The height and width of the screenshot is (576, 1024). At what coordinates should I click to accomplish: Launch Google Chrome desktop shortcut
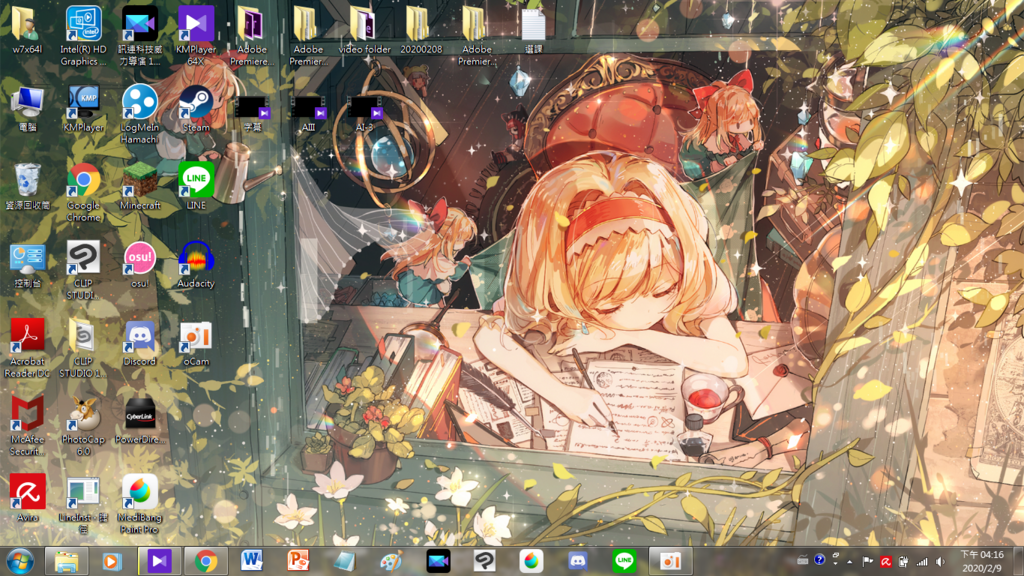(84, 193)
